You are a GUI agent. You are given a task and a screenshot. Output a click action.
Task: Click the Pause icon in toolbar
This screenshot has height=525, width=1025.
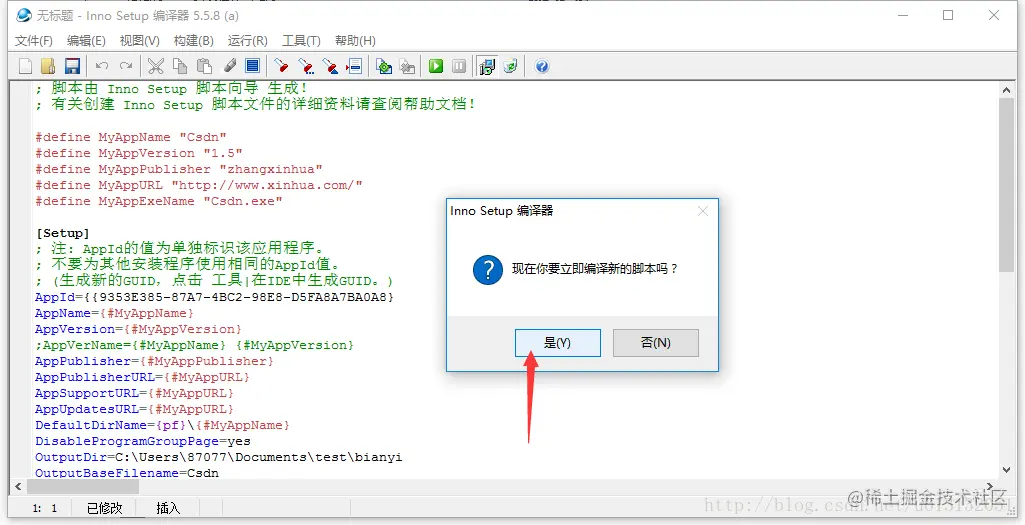coord(460,66)
